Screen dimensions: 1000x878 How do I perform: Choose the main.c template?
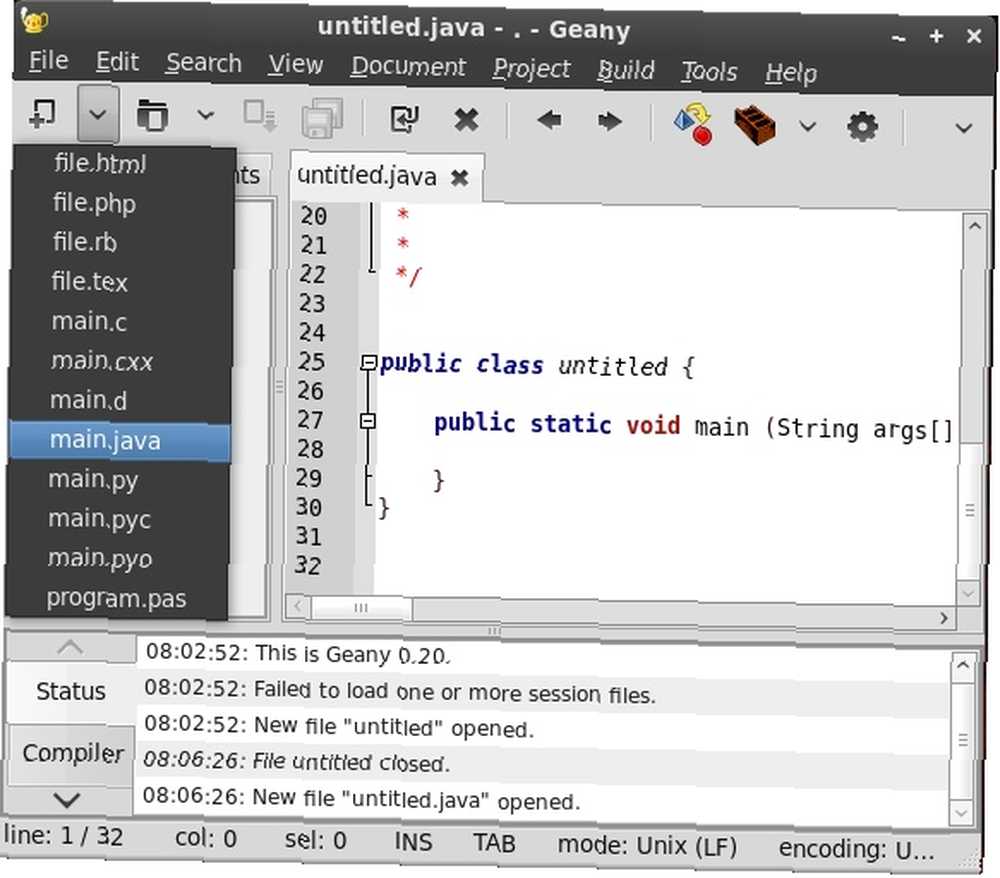[x=121, y=321]
